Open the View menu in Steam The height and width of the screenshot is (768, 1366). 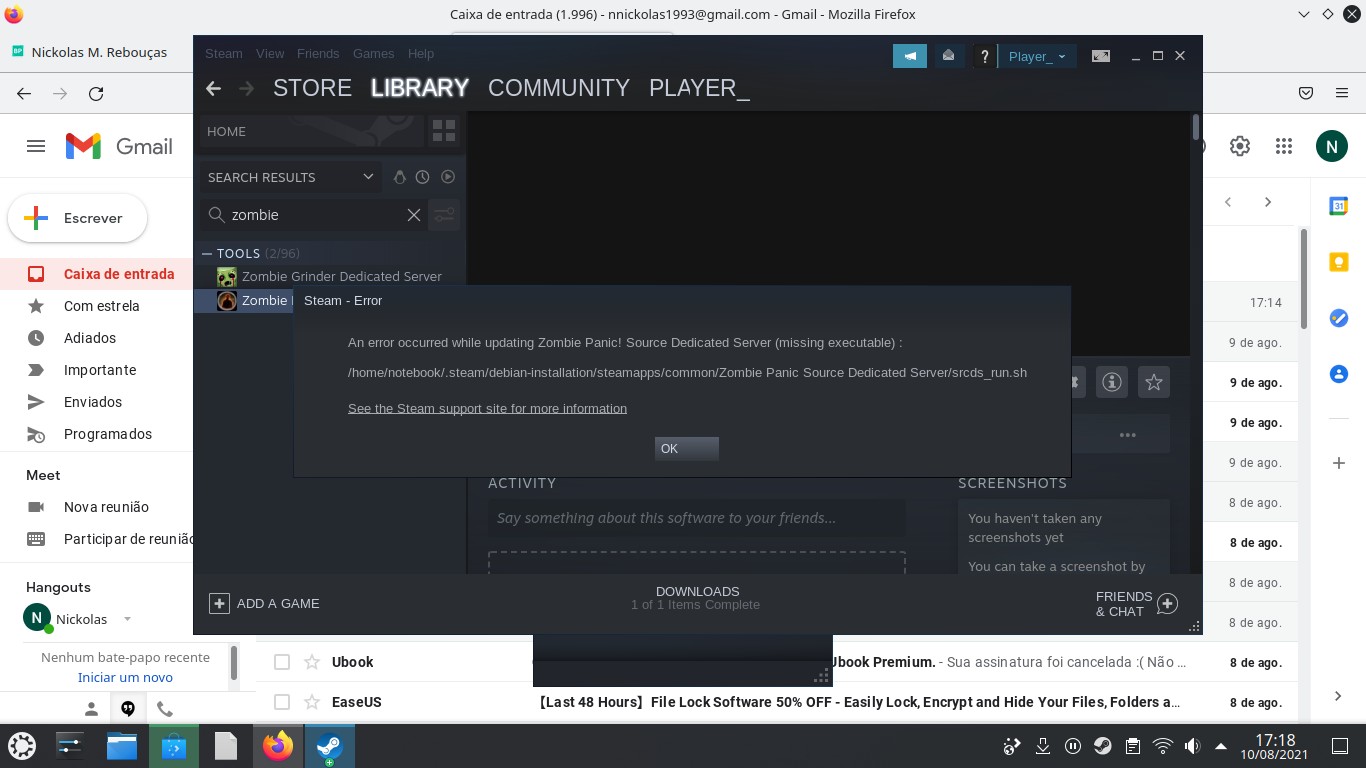click(270, 53)
